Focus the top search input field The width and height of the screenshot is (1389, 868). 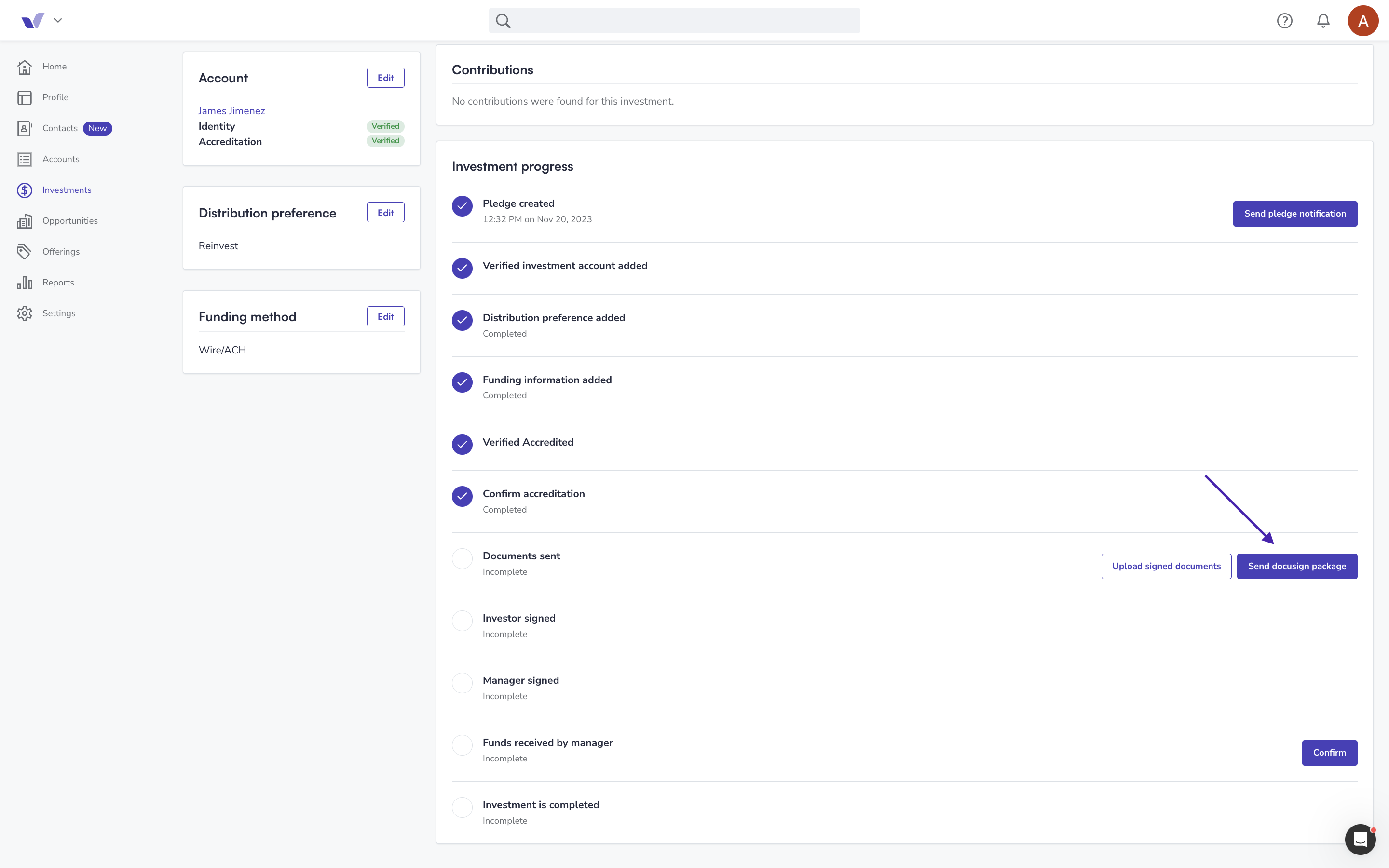(674, 21)
